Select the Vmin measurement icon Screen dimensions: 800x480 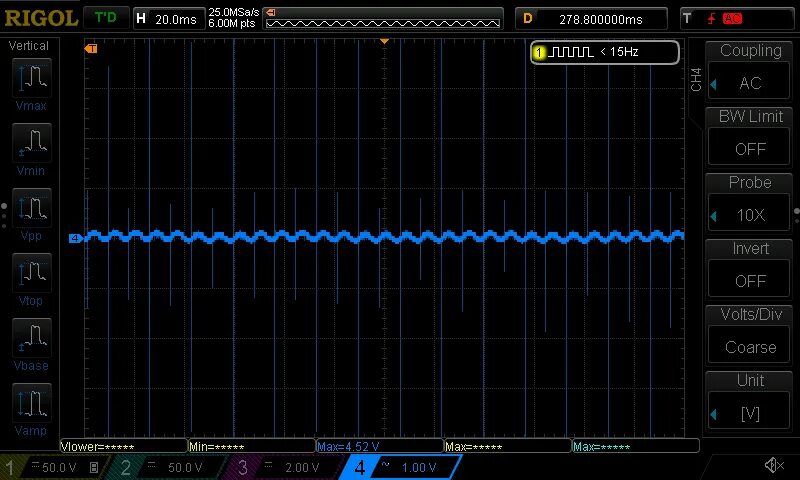click(x=31, y=143)
